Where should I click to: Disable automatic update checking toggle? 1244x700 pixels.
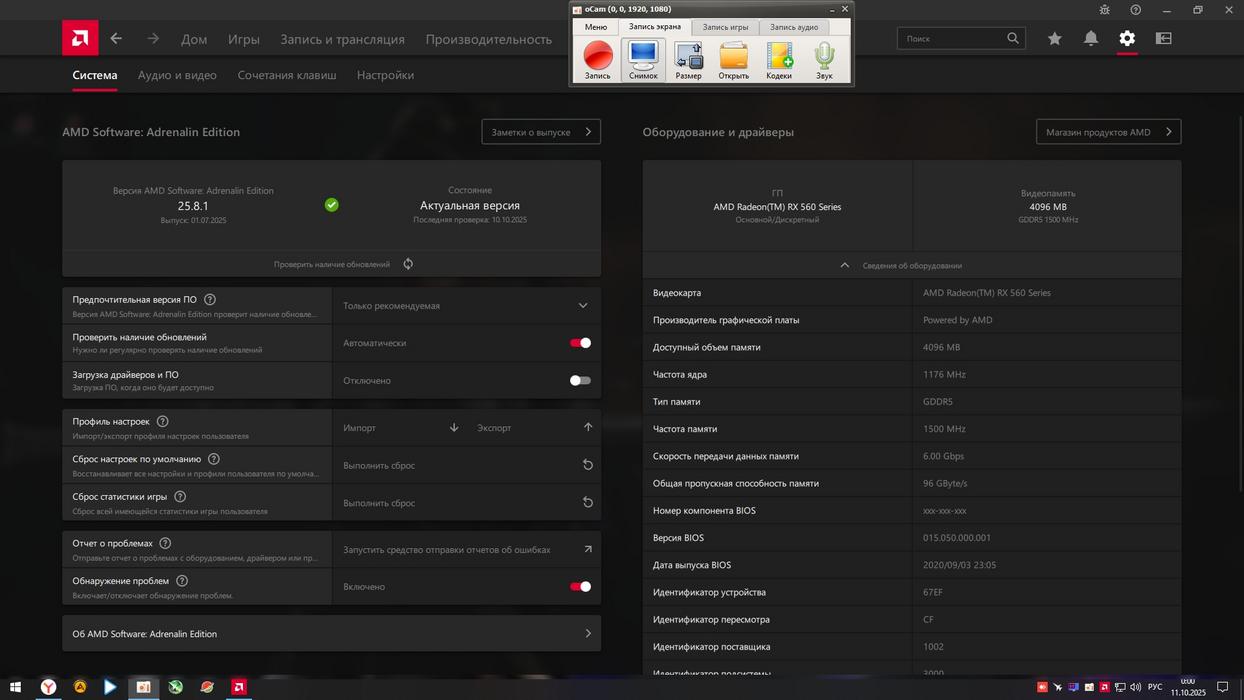click(x=580, y=343)
